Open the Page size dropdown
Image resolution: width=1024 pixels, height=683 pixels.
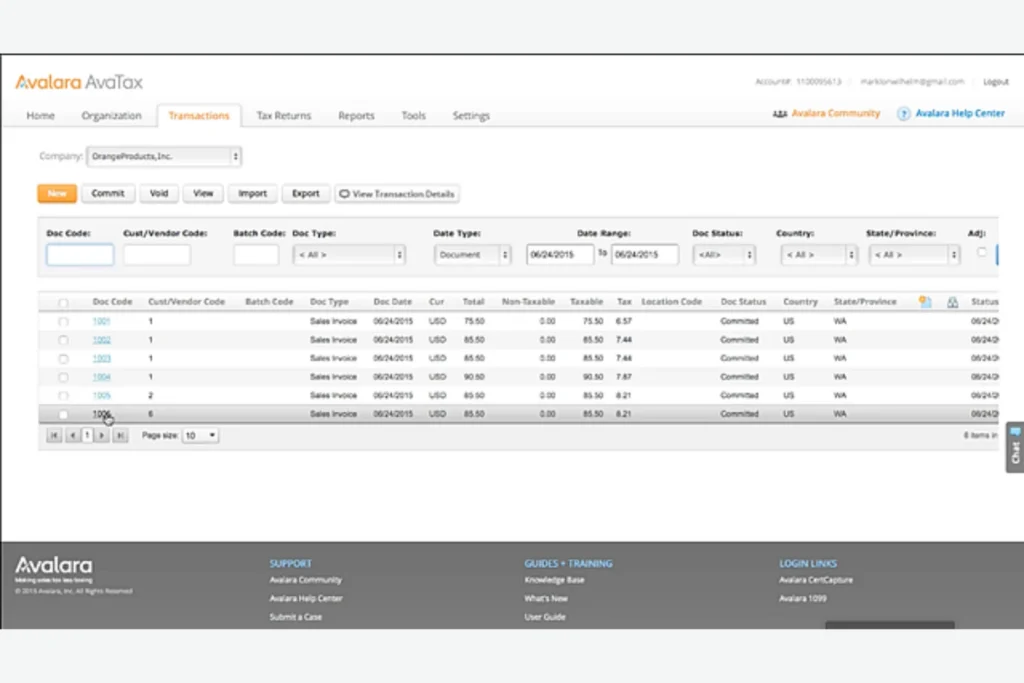[201, 436]
